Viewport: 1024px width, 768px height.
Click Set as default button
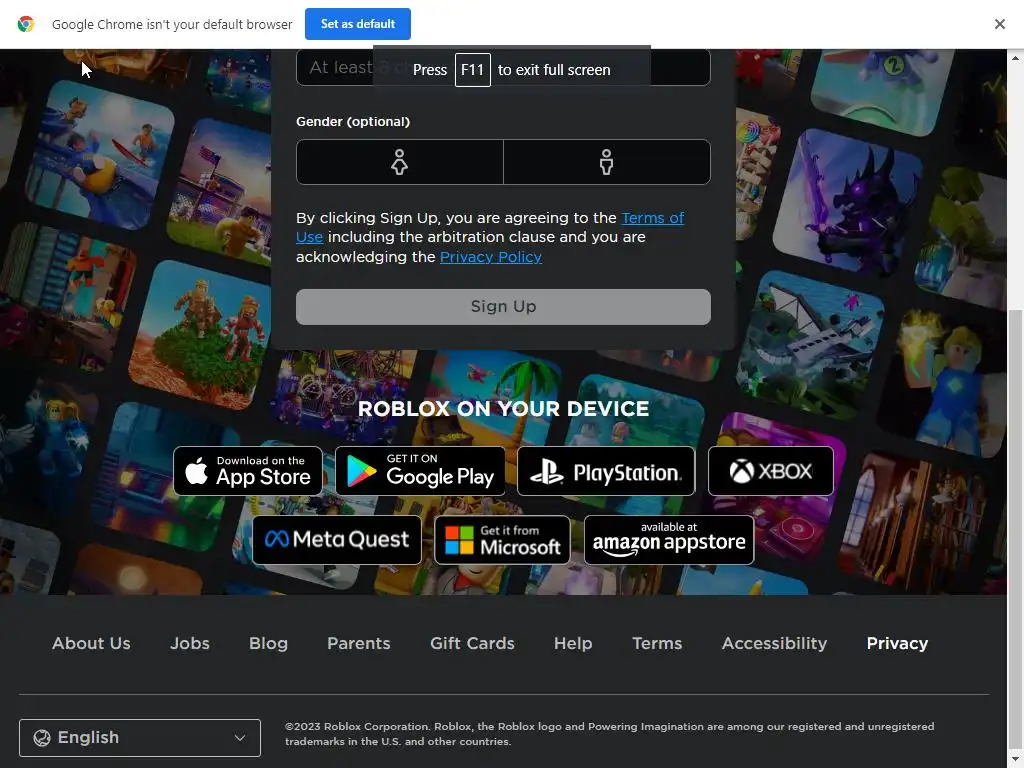358,24
